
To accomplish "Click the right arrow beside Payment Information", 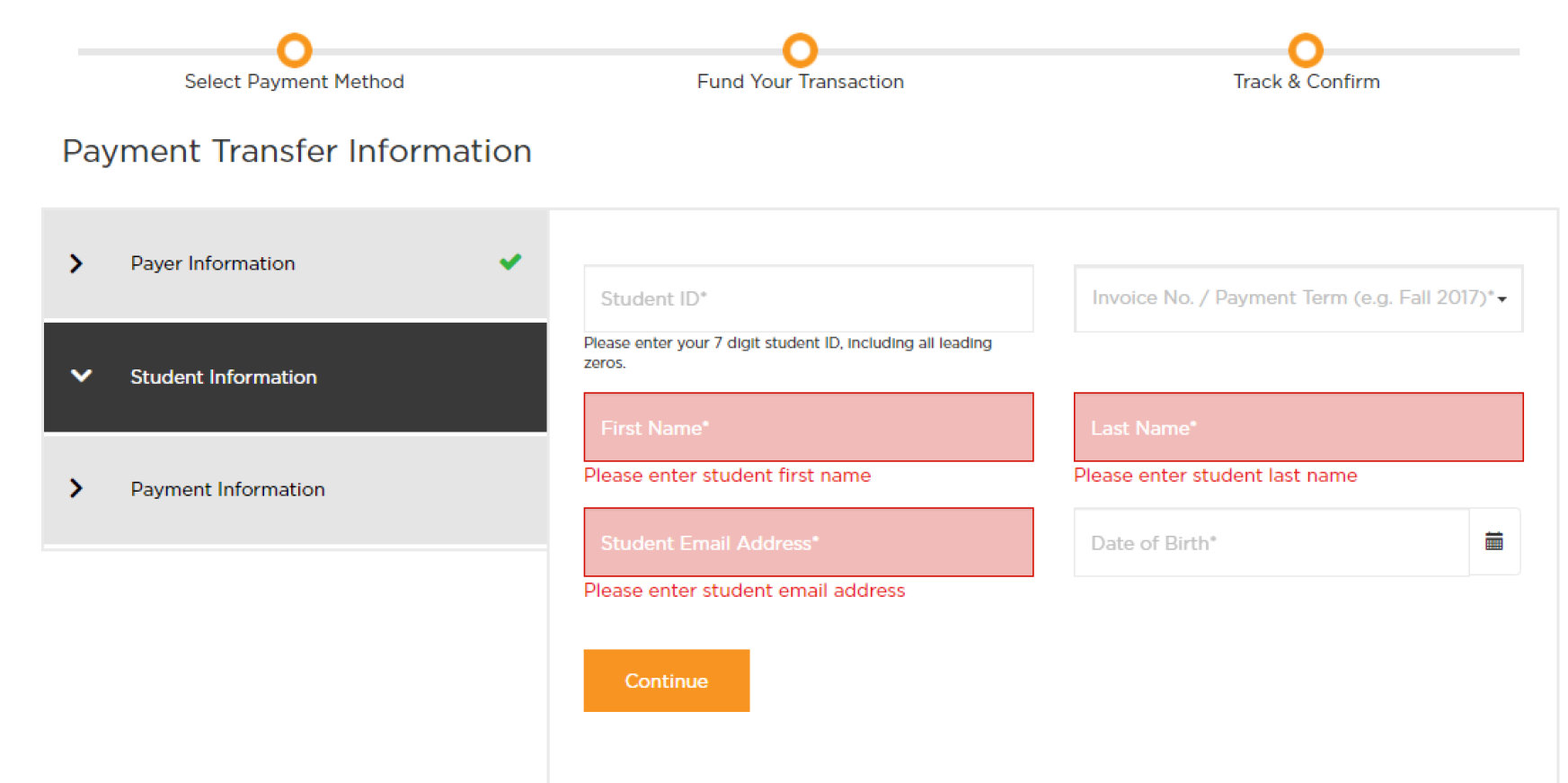I will pyautogui.click(x=76, y=488).
